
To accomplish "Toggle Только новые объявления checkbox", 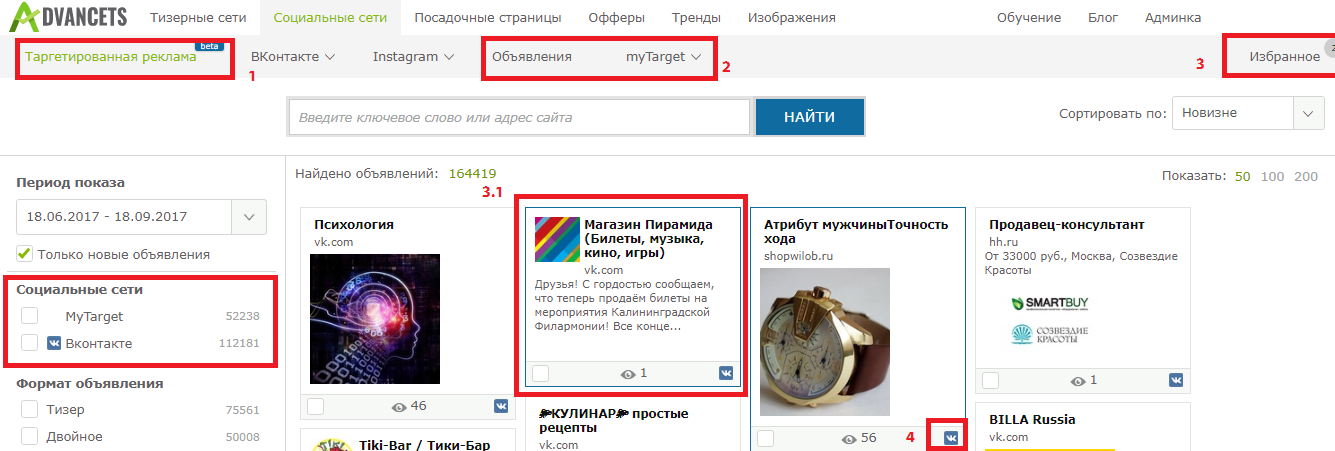I will click(x=25, y=254).
